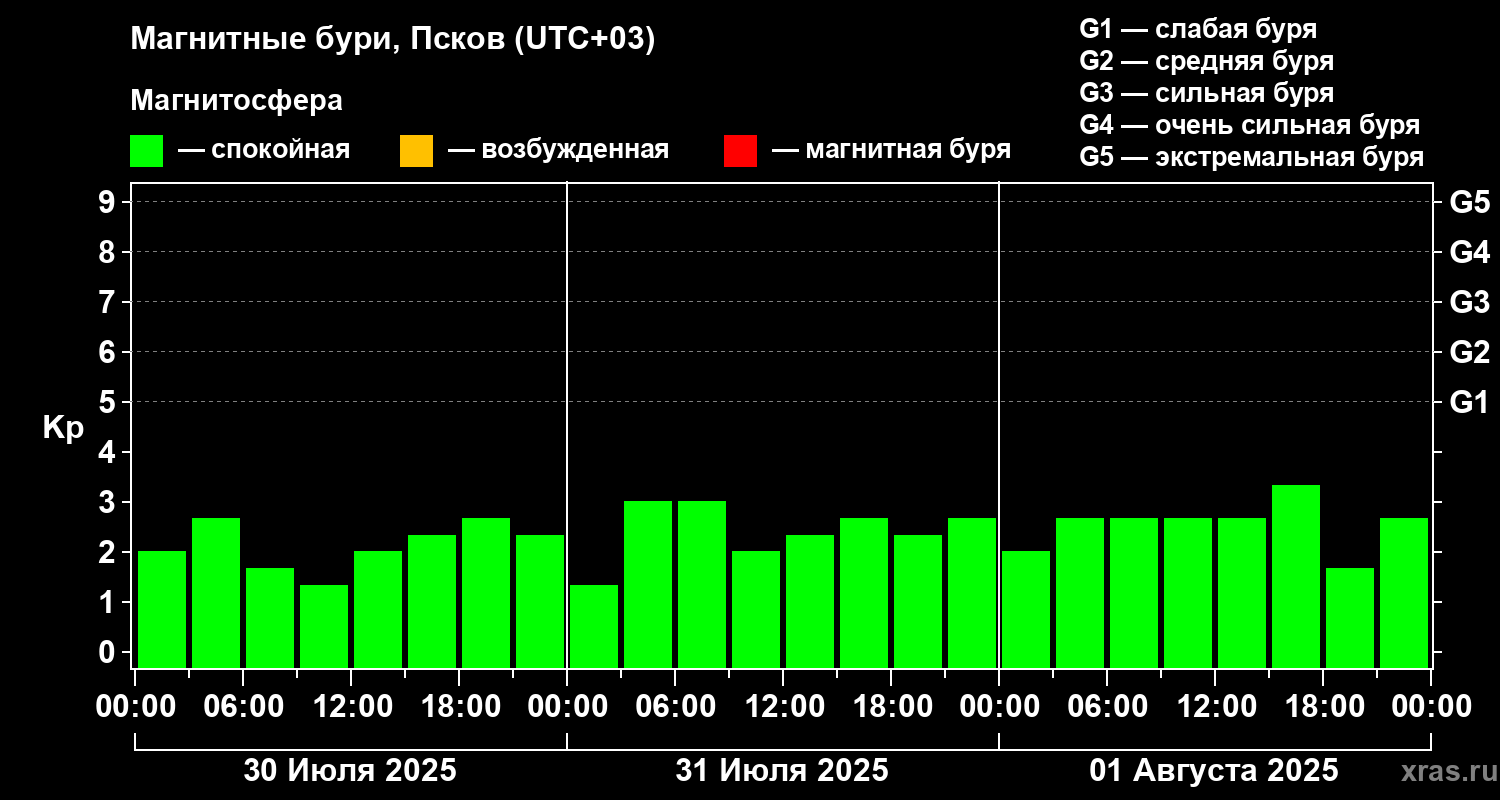Select the 31 Июля 03:00–06:00 bar
Screen dimensions: 1500x800
(x=648, y=584)
